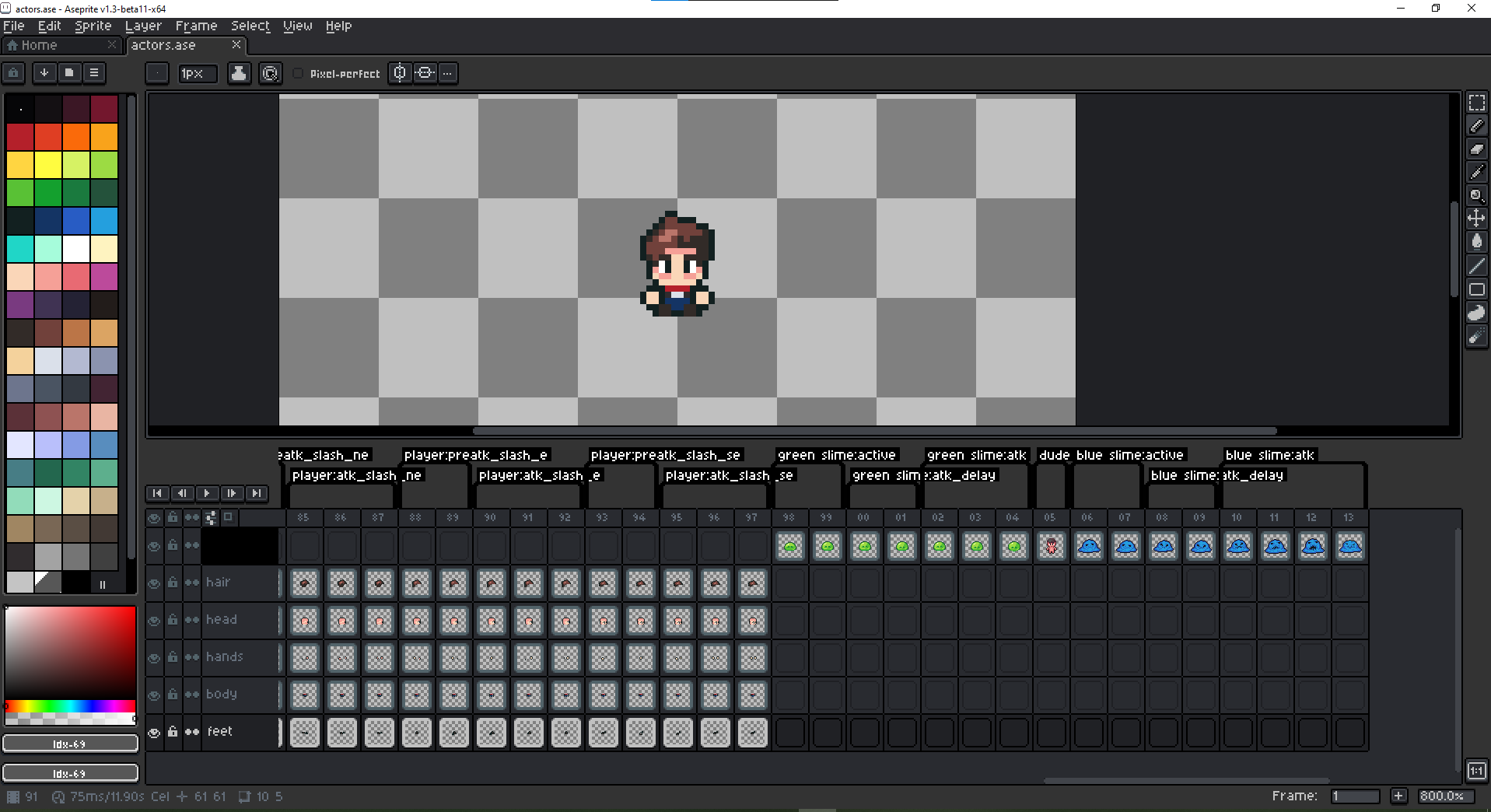Image resolution: width=1491 pixels, height=812 pixels.
Task: Select the Paint Bucket tool
Action: [x=1477, y=242]
